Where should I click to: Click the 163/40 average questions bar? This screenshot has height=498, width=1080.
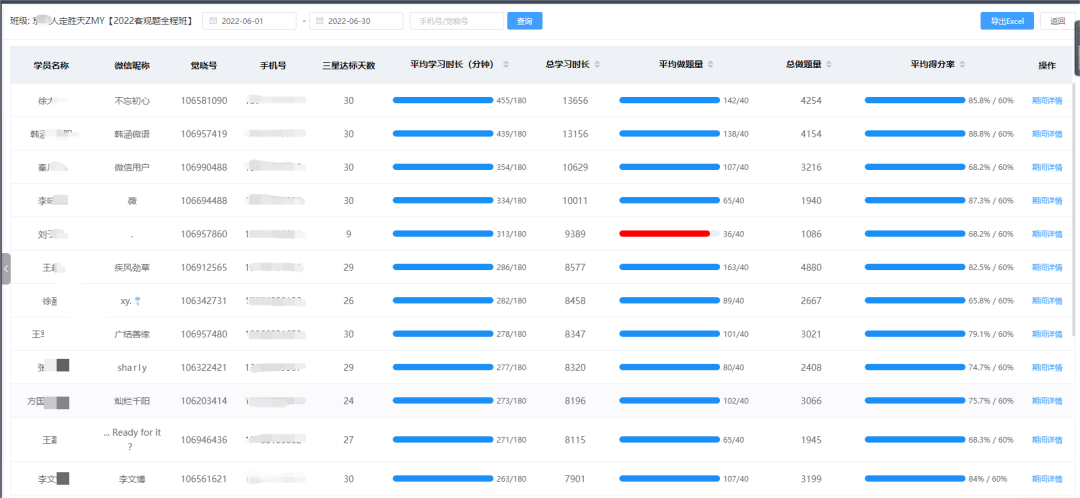pos(669,267)
